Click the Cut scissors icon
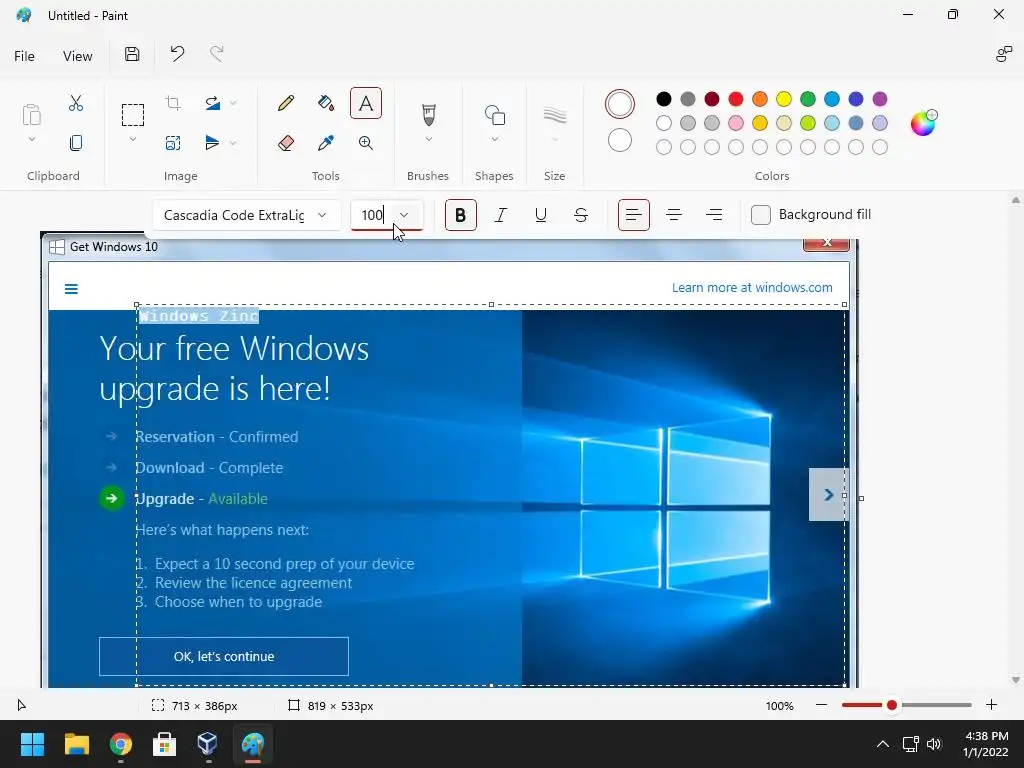Screen dimensions: 1024x768 [76, 103]
